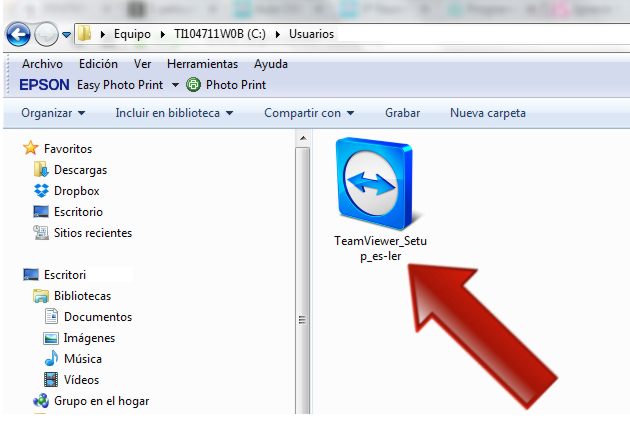The width and height of the screenshot is (630, 447).
Task: Click the Photo Print text button
Action: click(x=236, y=85)
